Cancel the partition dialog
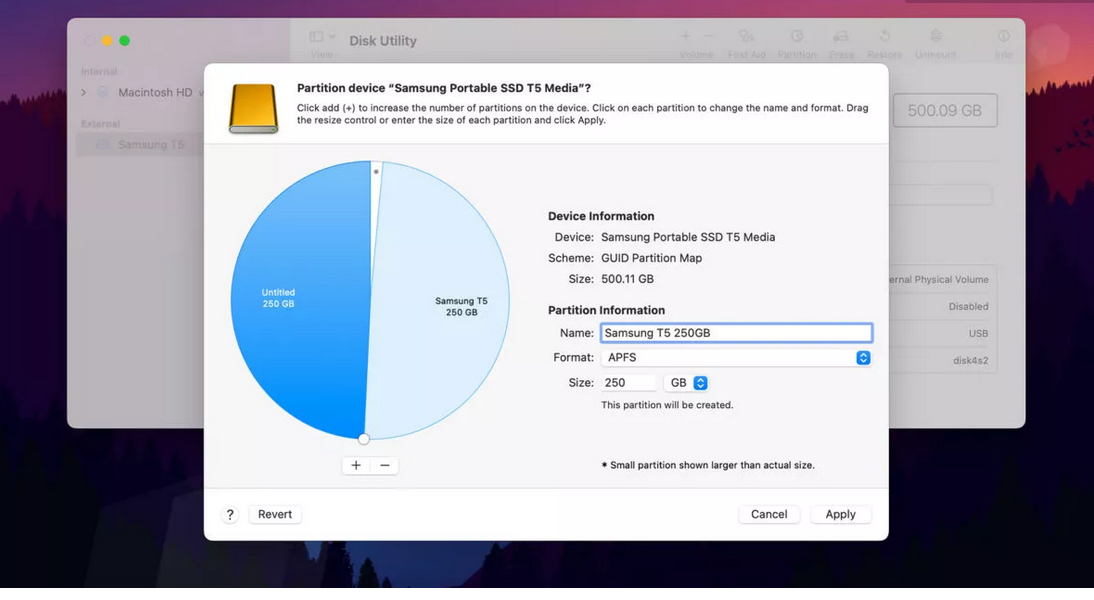Screen dimensions: 1094x600 coord(769,514)
